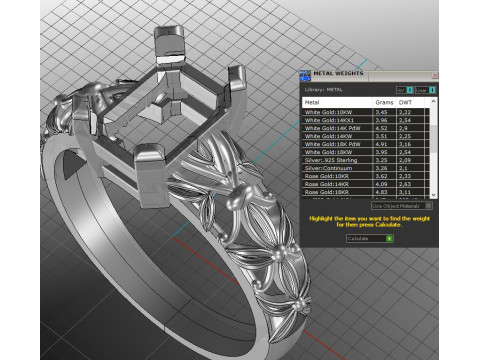Select the White Gold:18K PdW row
Viewport: 480px width, 360px height.
click(366, 144)
